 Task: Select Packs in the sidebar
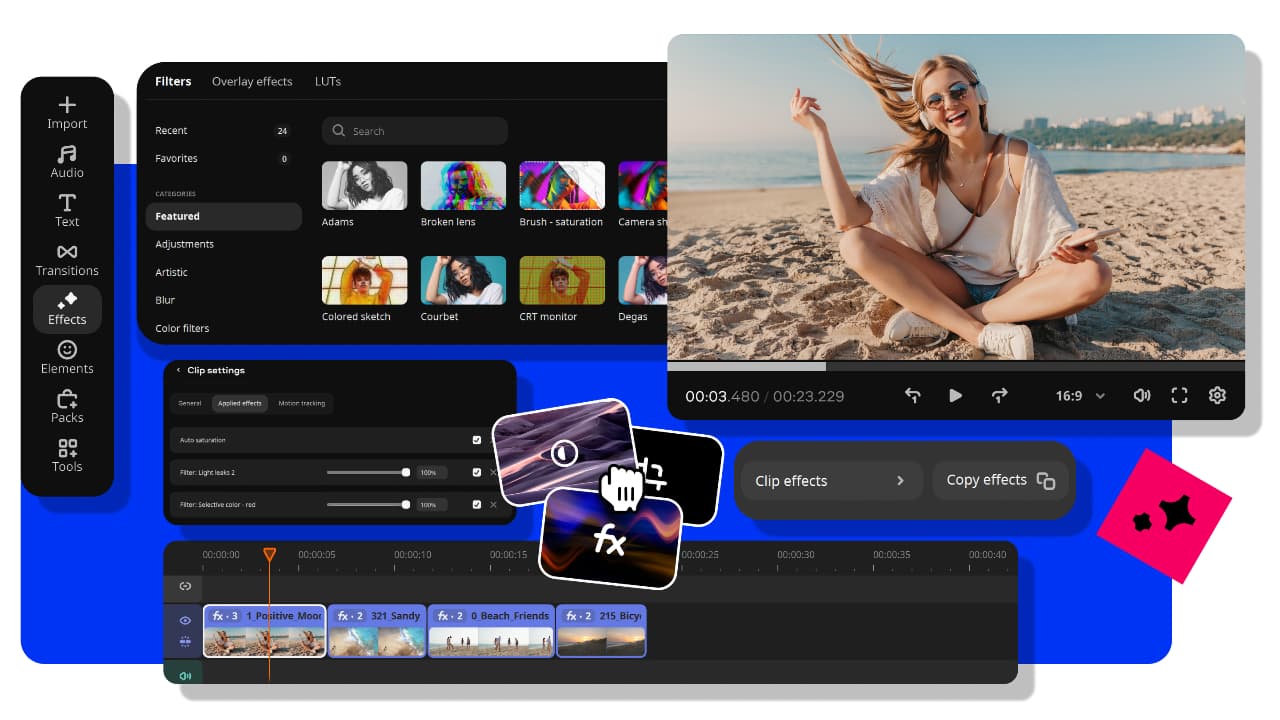(66, 408)
